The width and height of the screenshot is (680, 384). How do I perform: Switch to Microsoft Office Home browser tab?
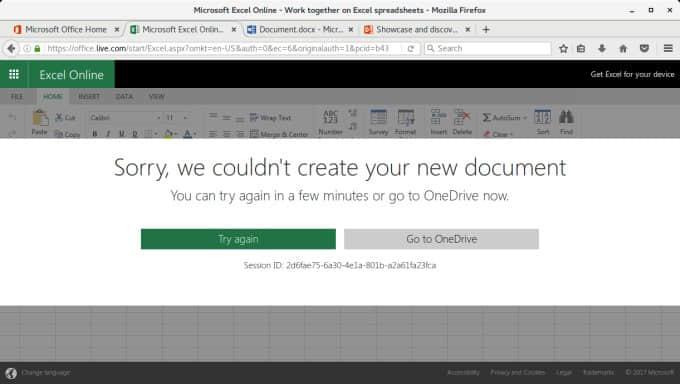[66, 30]
